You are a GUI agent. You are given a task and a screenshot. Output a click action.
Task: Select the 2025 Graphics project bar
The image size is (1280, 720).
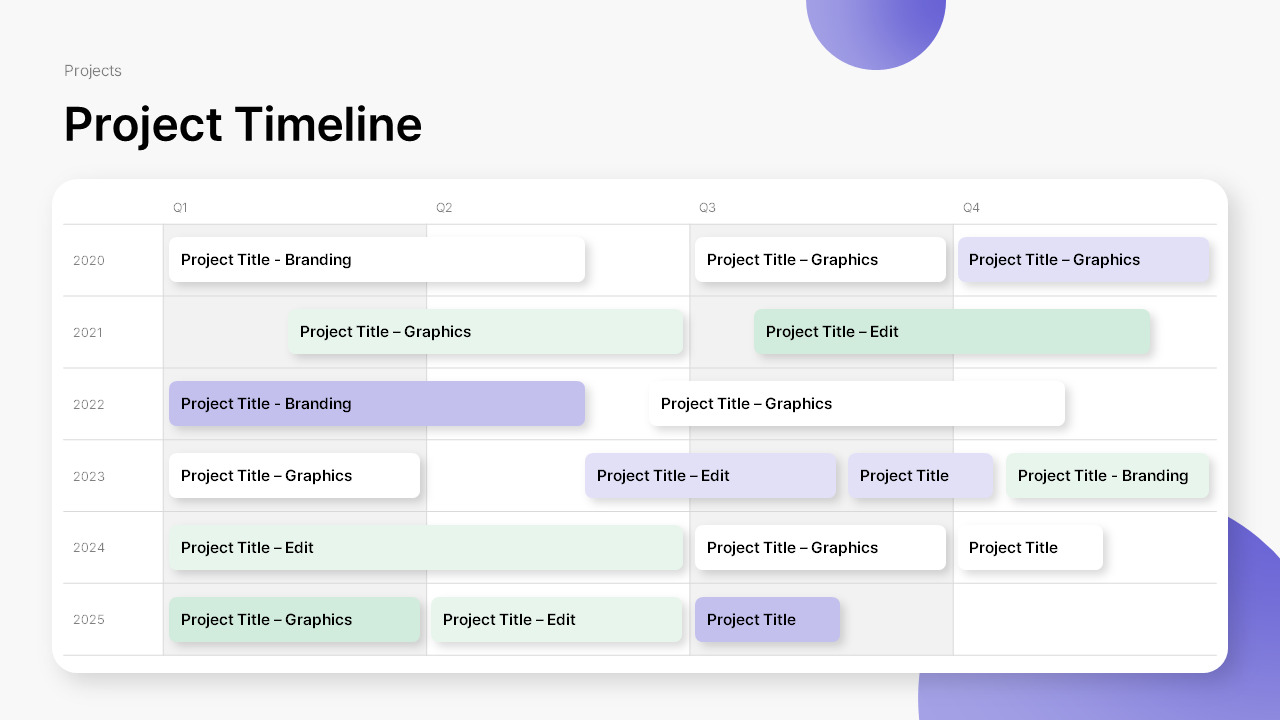294,620
